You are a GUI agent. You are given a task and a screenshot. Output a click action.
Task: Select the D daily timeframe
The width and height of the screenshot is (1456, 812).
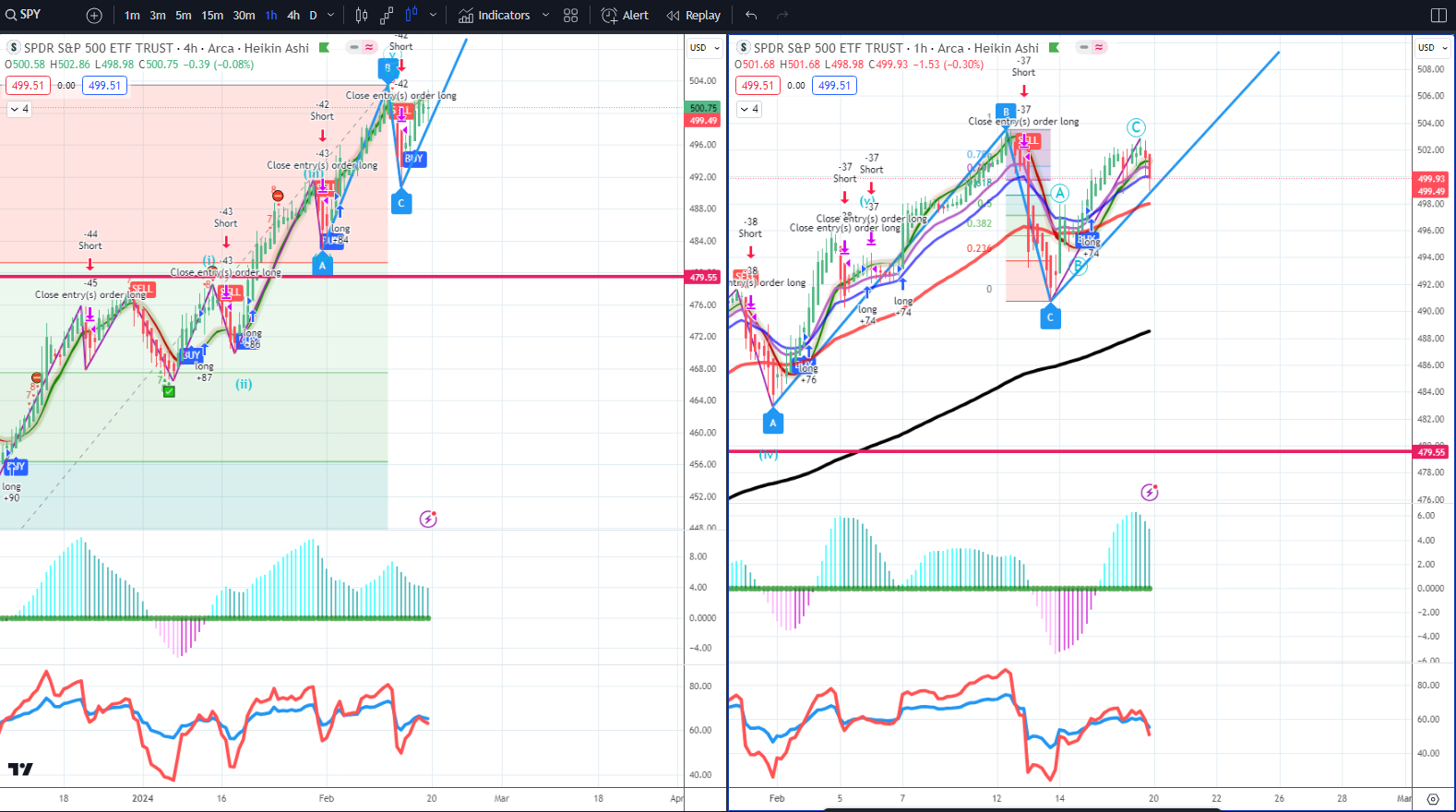pyautogui.click(x=313, y=16)
